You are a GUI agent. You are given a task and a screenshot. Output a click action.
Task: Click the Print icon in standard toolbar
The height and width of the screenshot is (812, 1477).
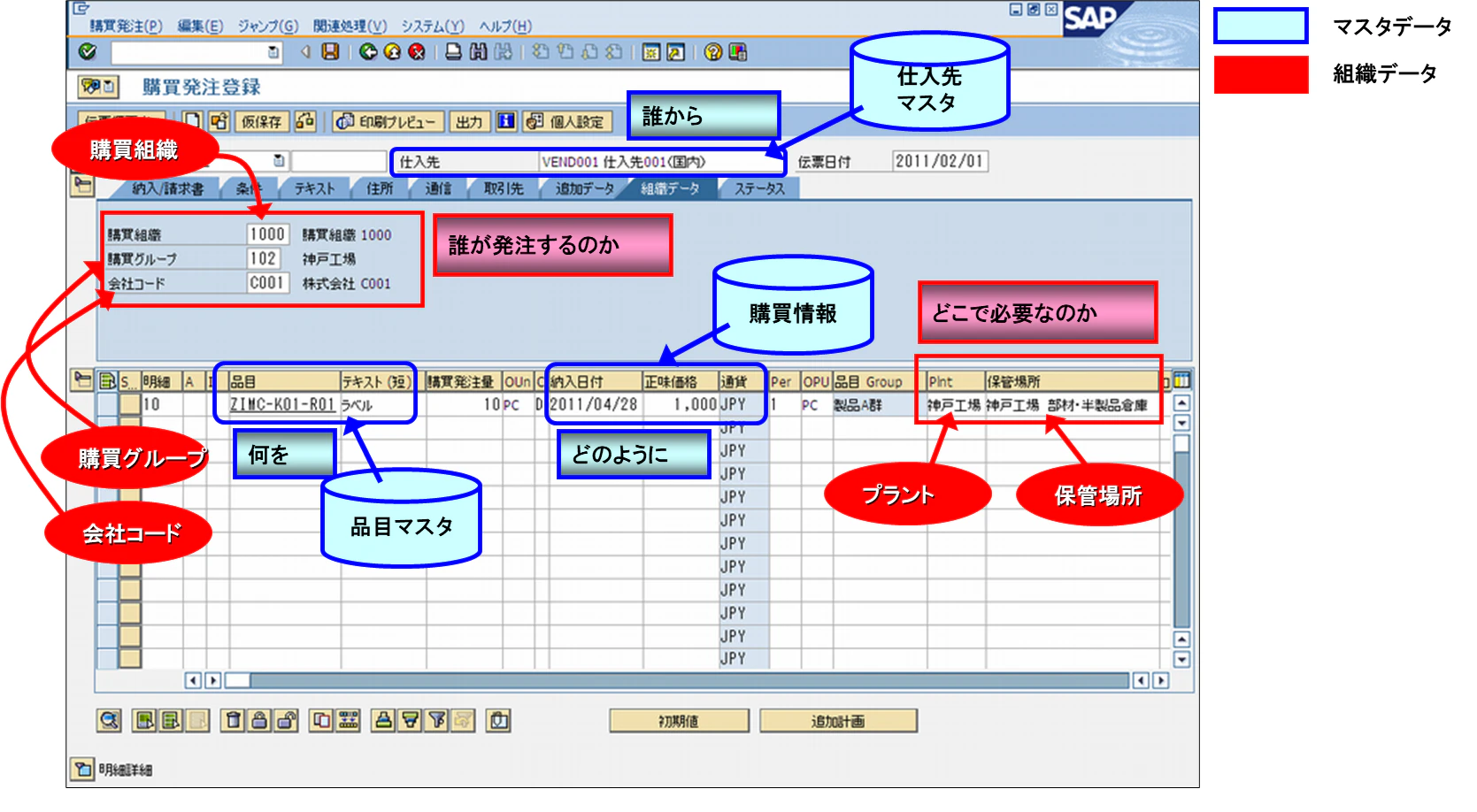[x=453, y=51]
